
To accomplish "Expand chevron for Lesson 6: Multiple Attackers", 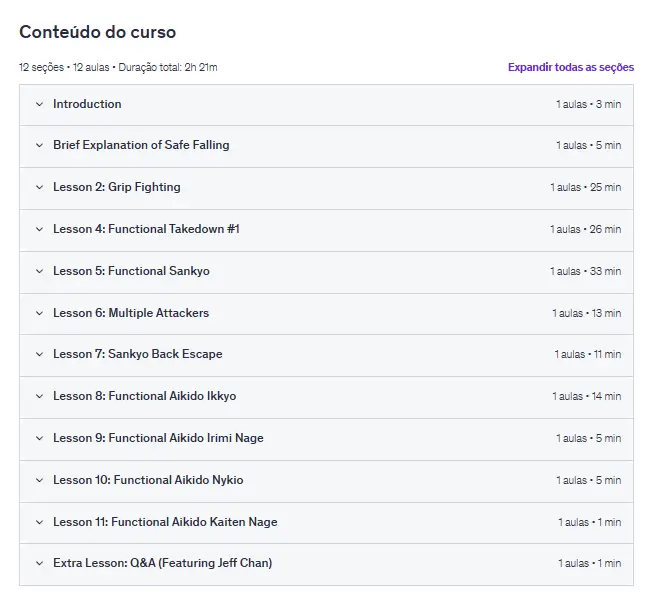I will coord(39,314).
